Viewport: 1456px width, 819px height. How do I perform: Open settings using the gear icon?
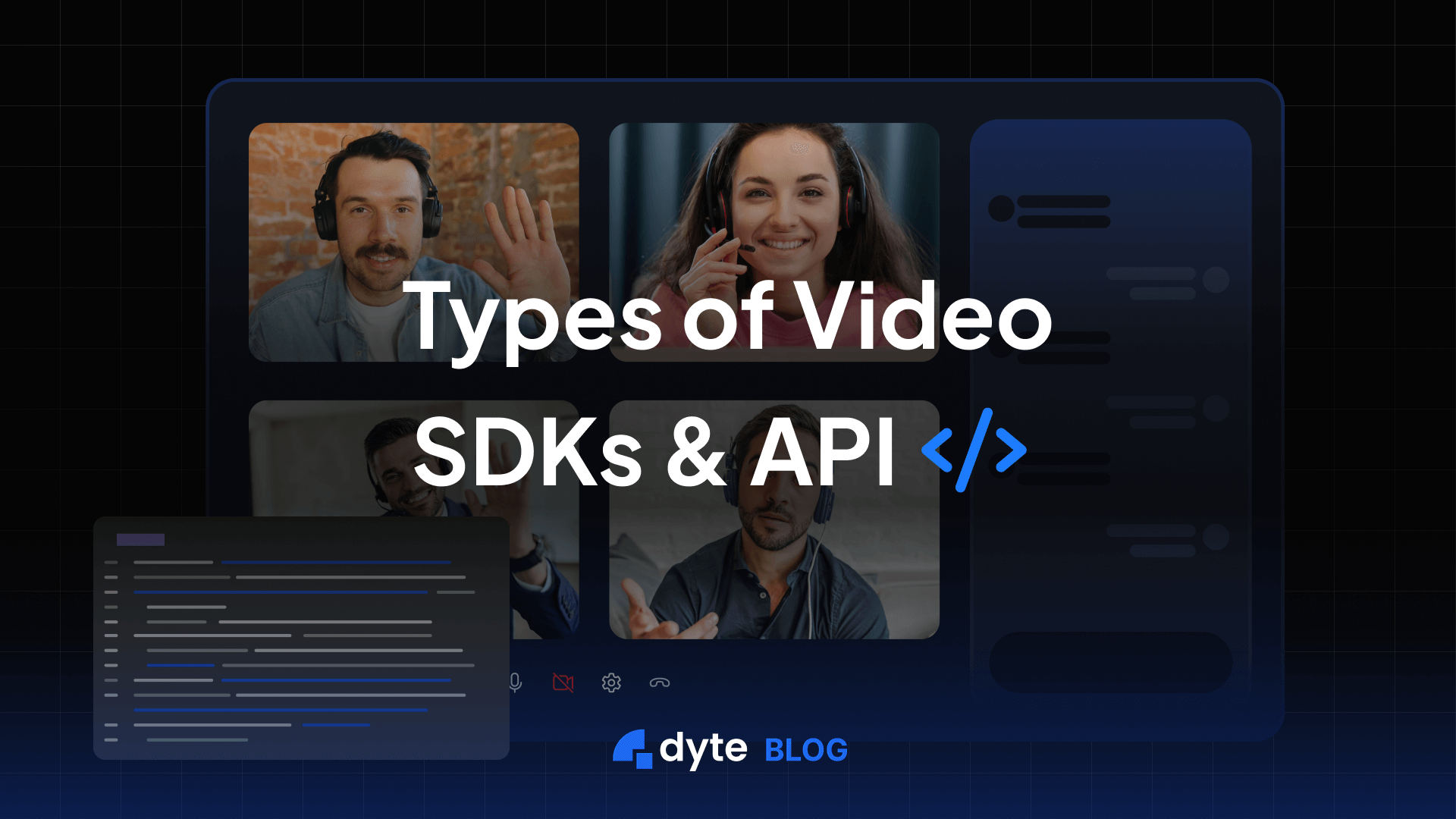611,682
